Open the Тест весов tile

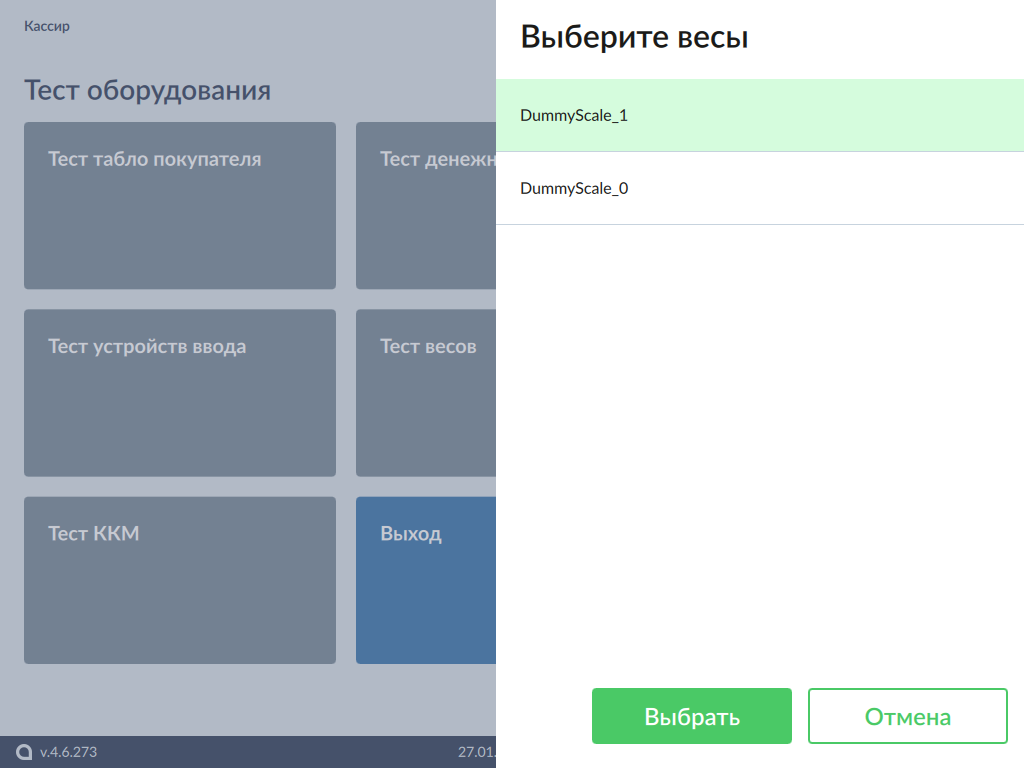coord(426,392)
